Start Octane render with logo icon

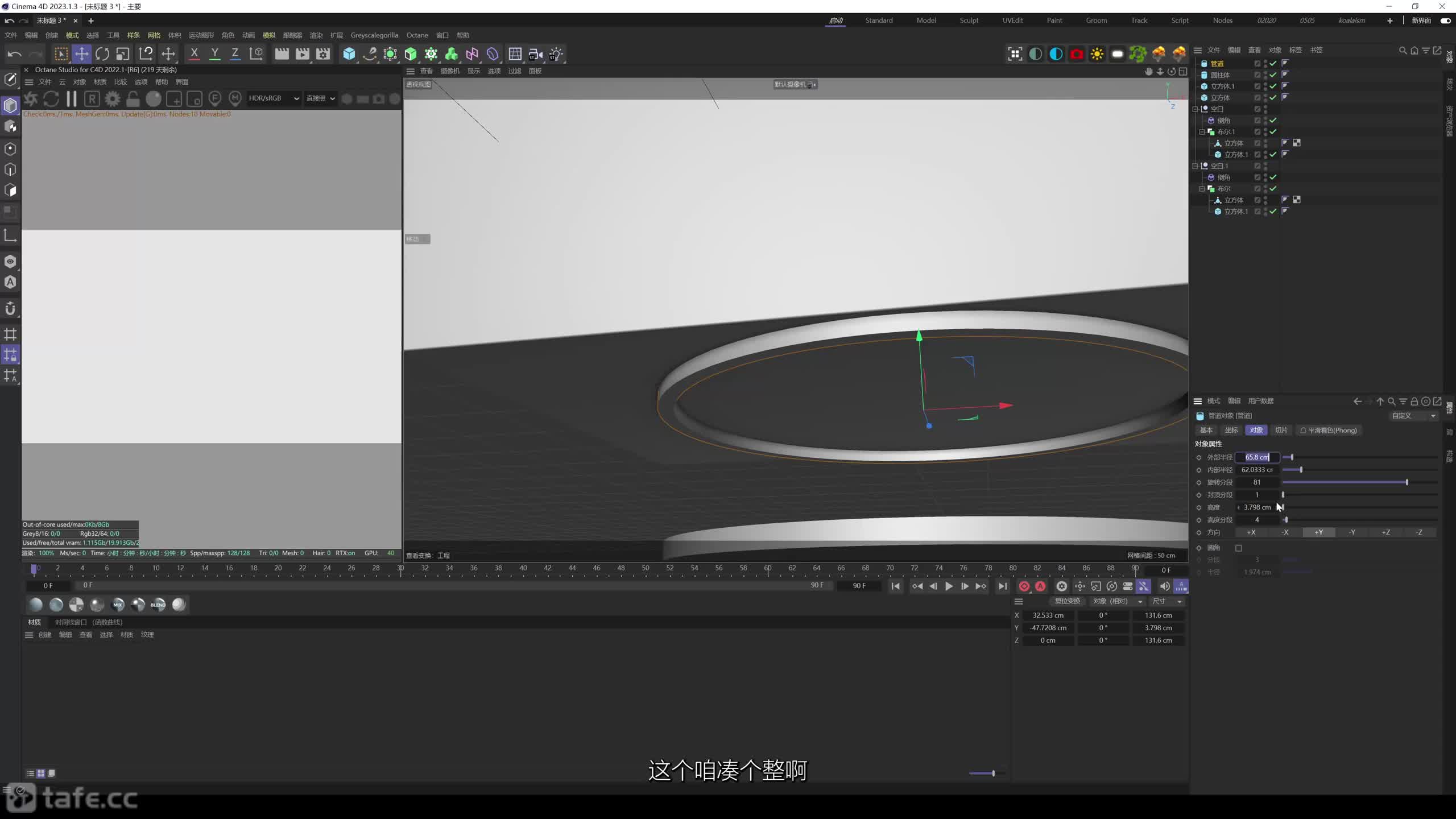tap(31, 99)
